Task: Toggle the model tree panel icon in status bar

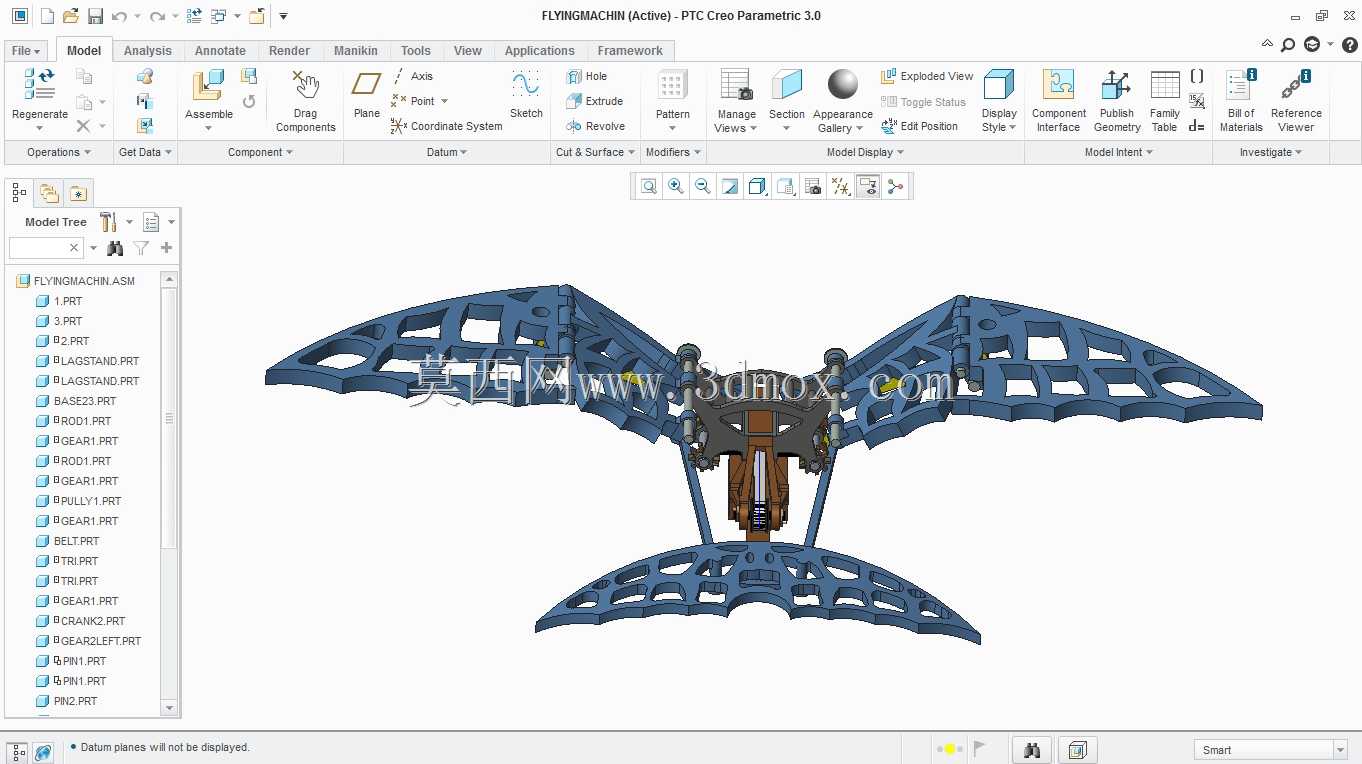Action: 18,751
